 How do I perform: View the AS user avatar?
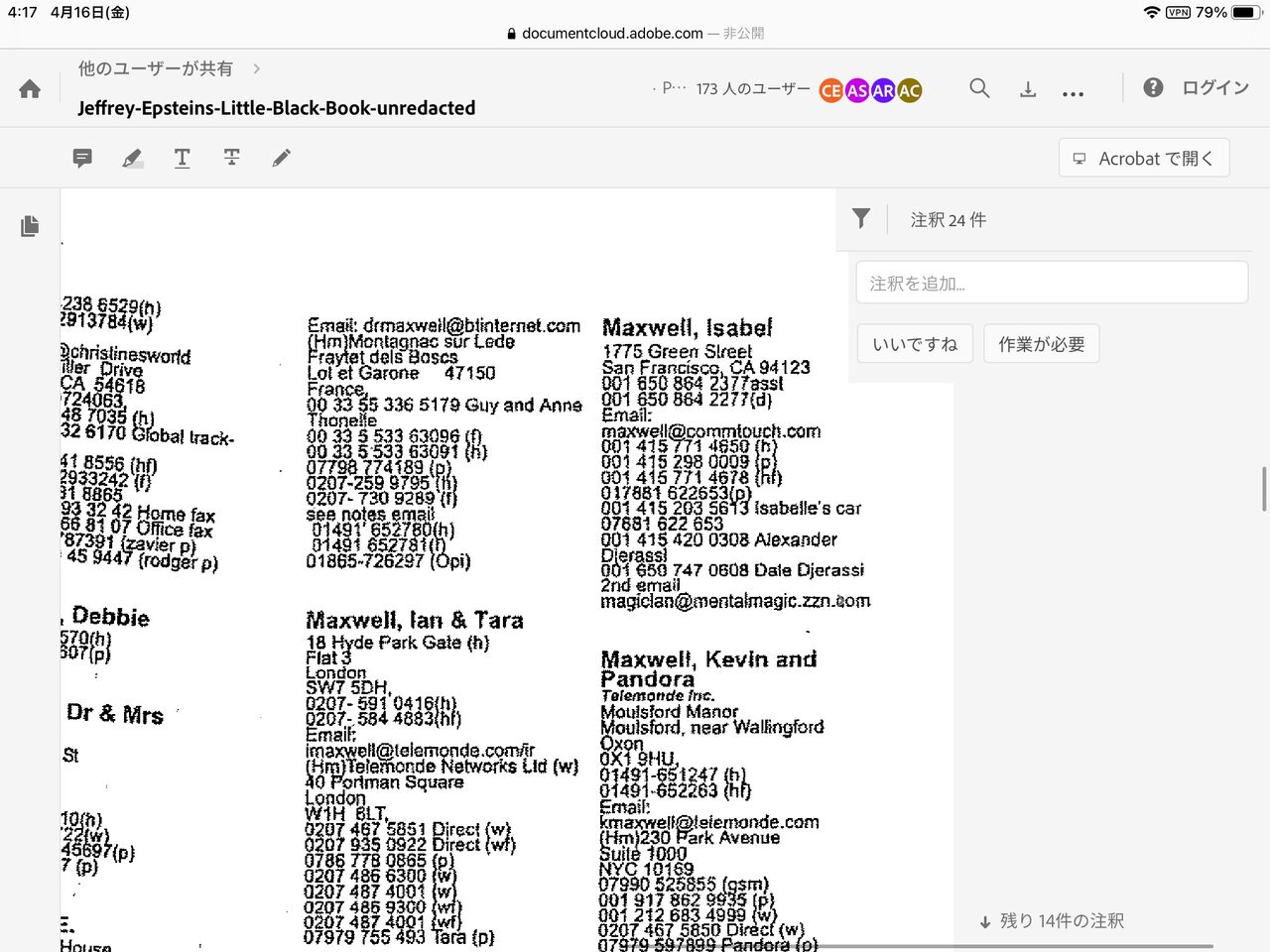(857, 91)
